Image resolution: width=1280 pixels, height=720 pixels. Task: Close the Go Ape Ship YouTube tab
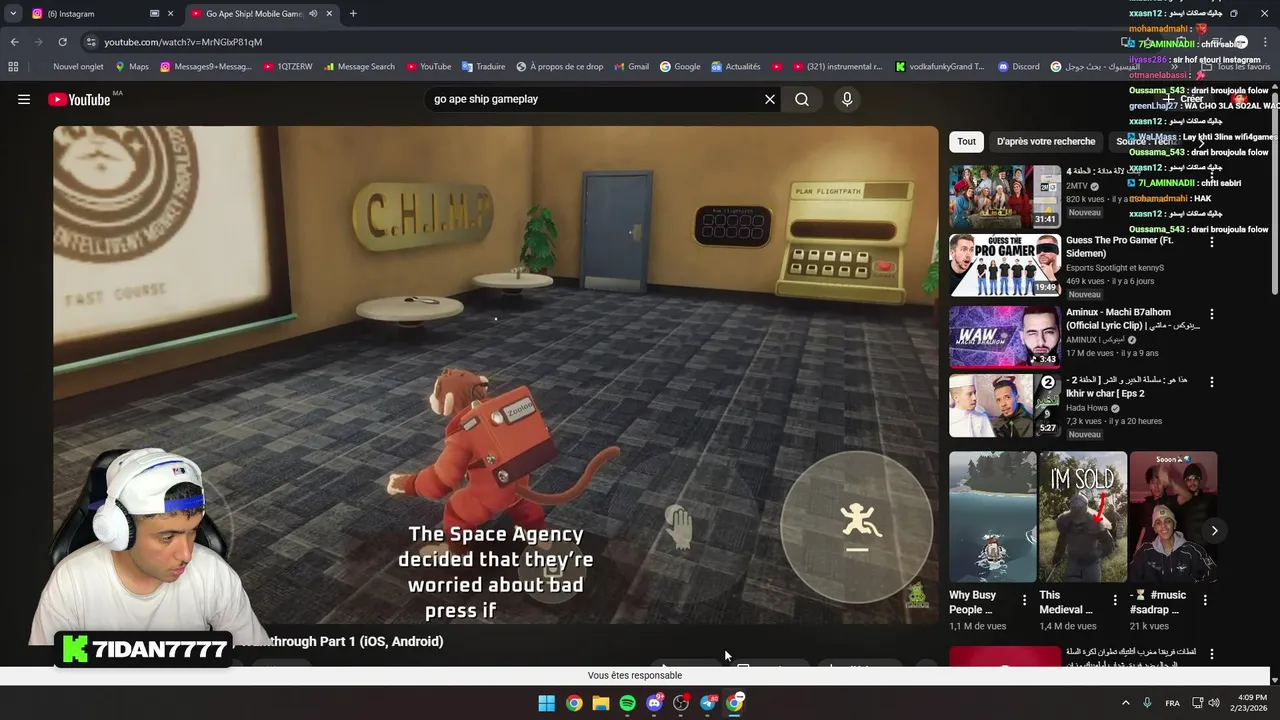(329, 14)
